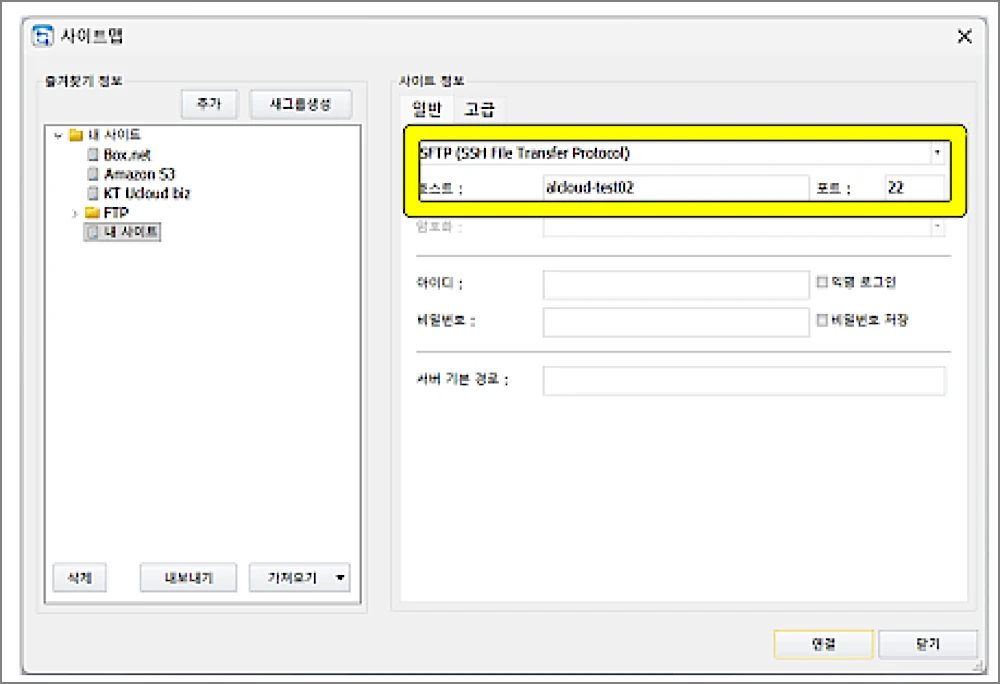Click the 새그룹생성 button
1000x684 pixels.
pyautogui.click(x=300, y=104)
